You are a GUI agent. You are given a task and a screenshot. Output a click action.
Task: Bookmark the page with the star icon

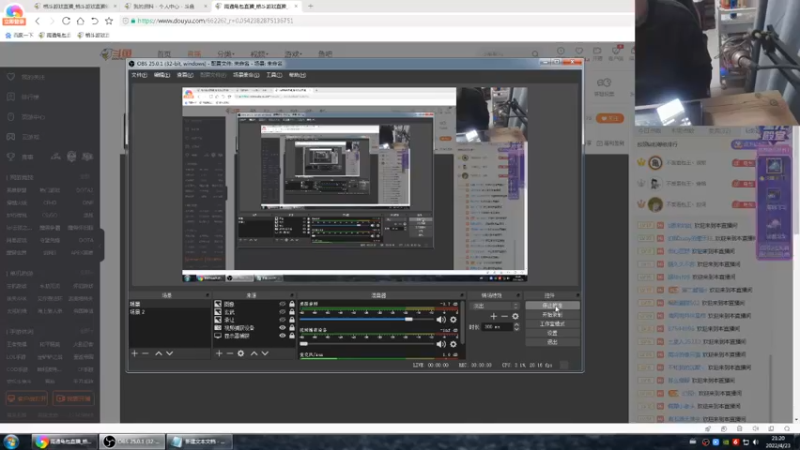[109, 21]
